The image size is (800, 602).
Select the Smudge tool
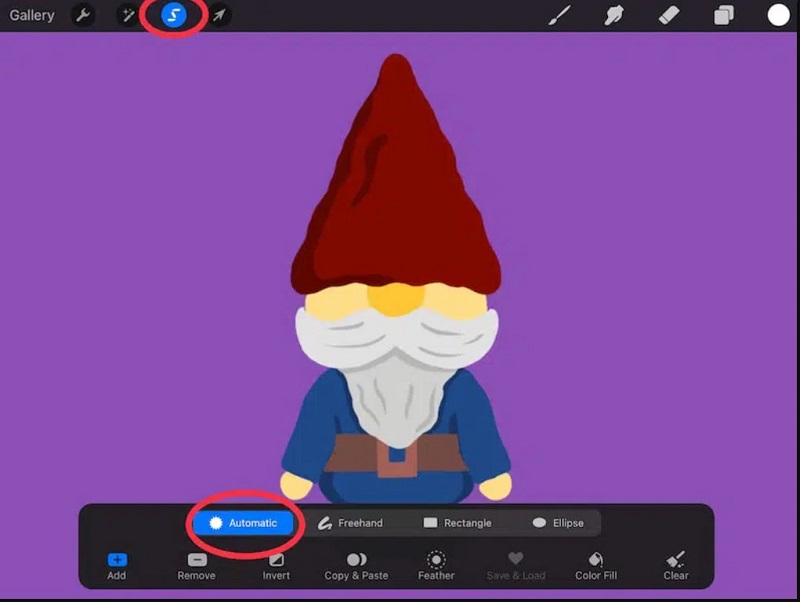pos(613,13)
